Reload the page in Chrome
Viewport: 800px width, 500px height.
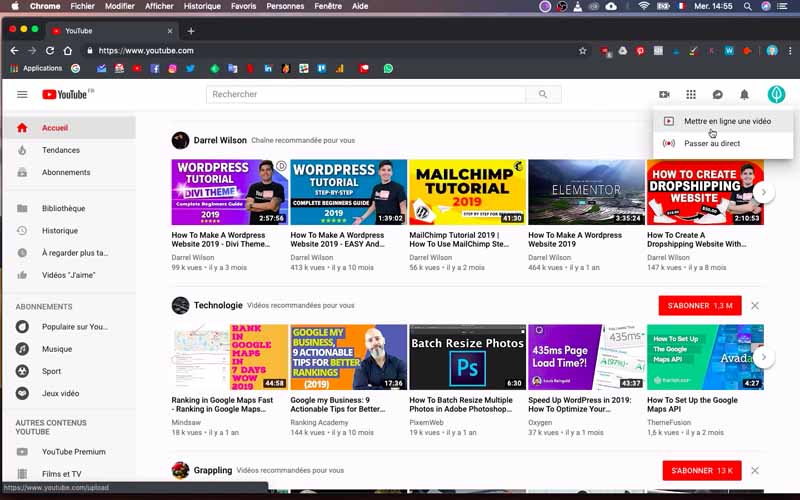click(x=50, y=51)
